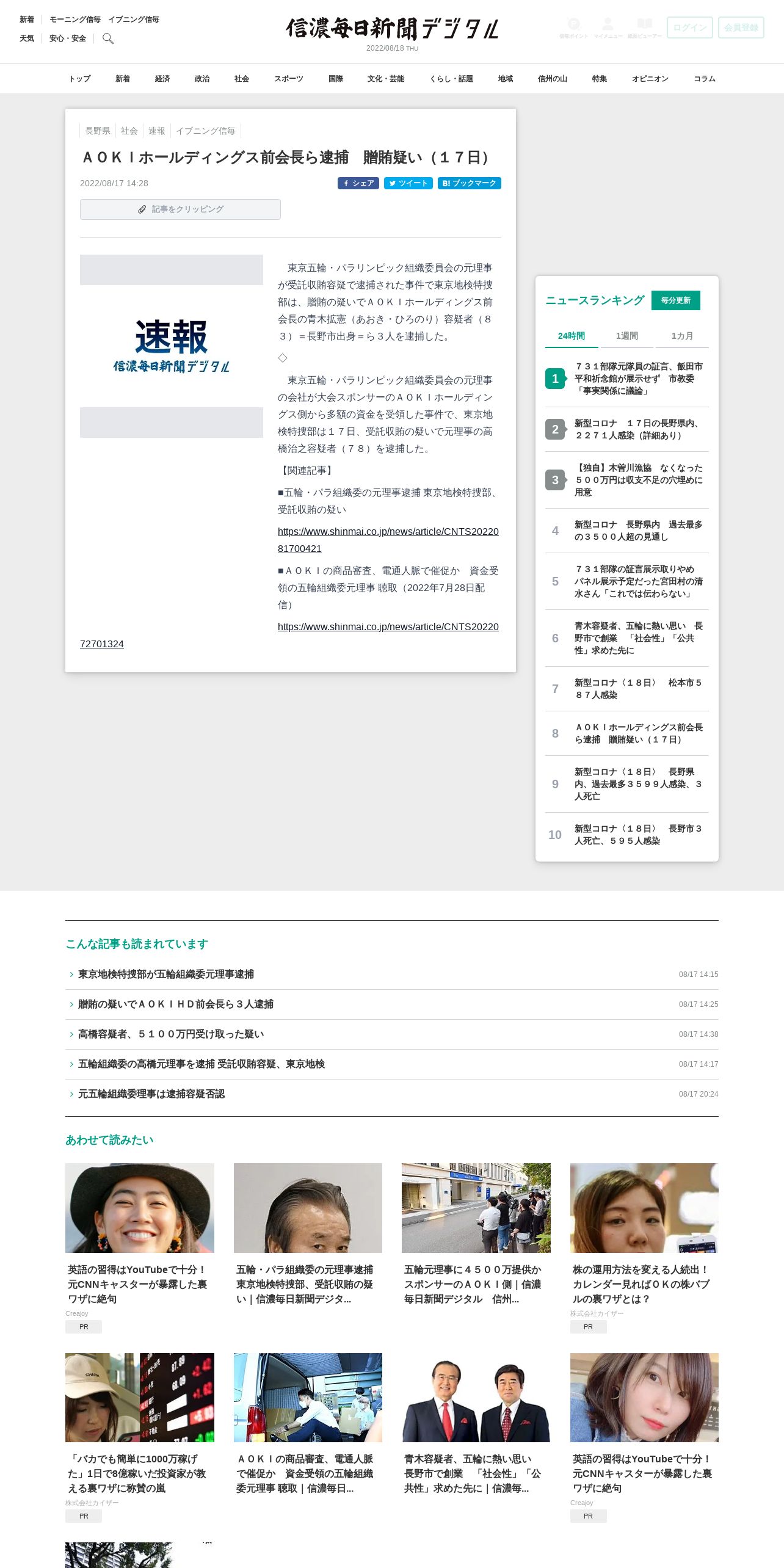Select the 速報 article tag
This screenshot has height=1568, width=784.
click(157, 131)
